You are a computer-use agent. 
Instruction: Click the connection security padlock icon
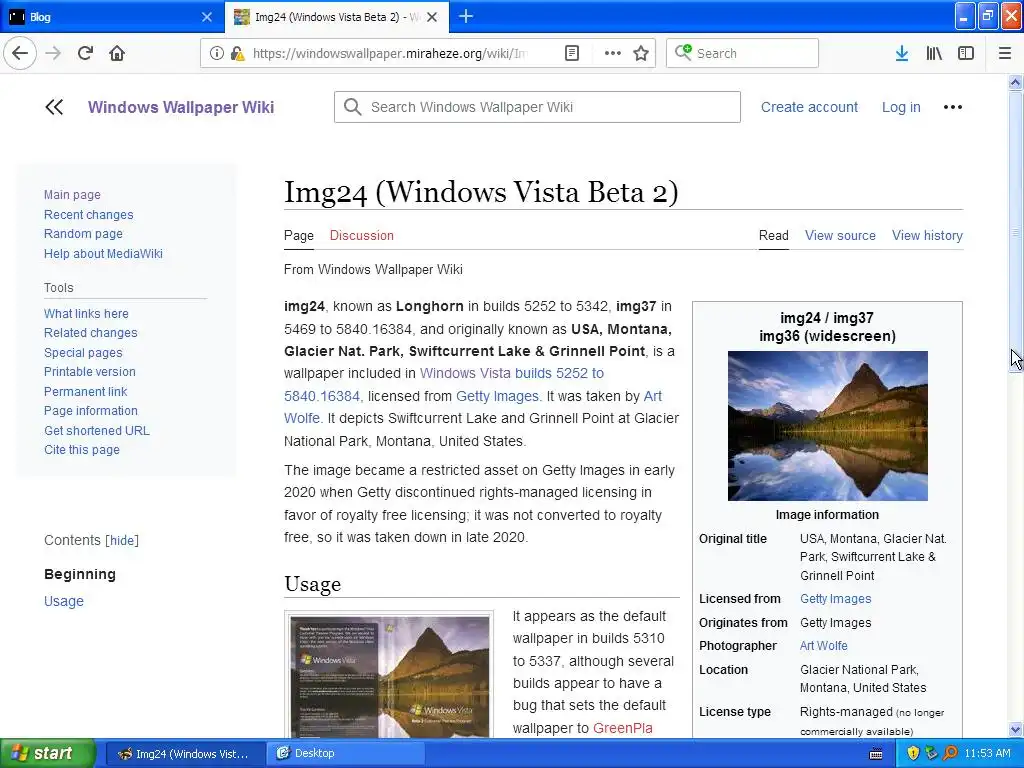(x=238, y=53)
